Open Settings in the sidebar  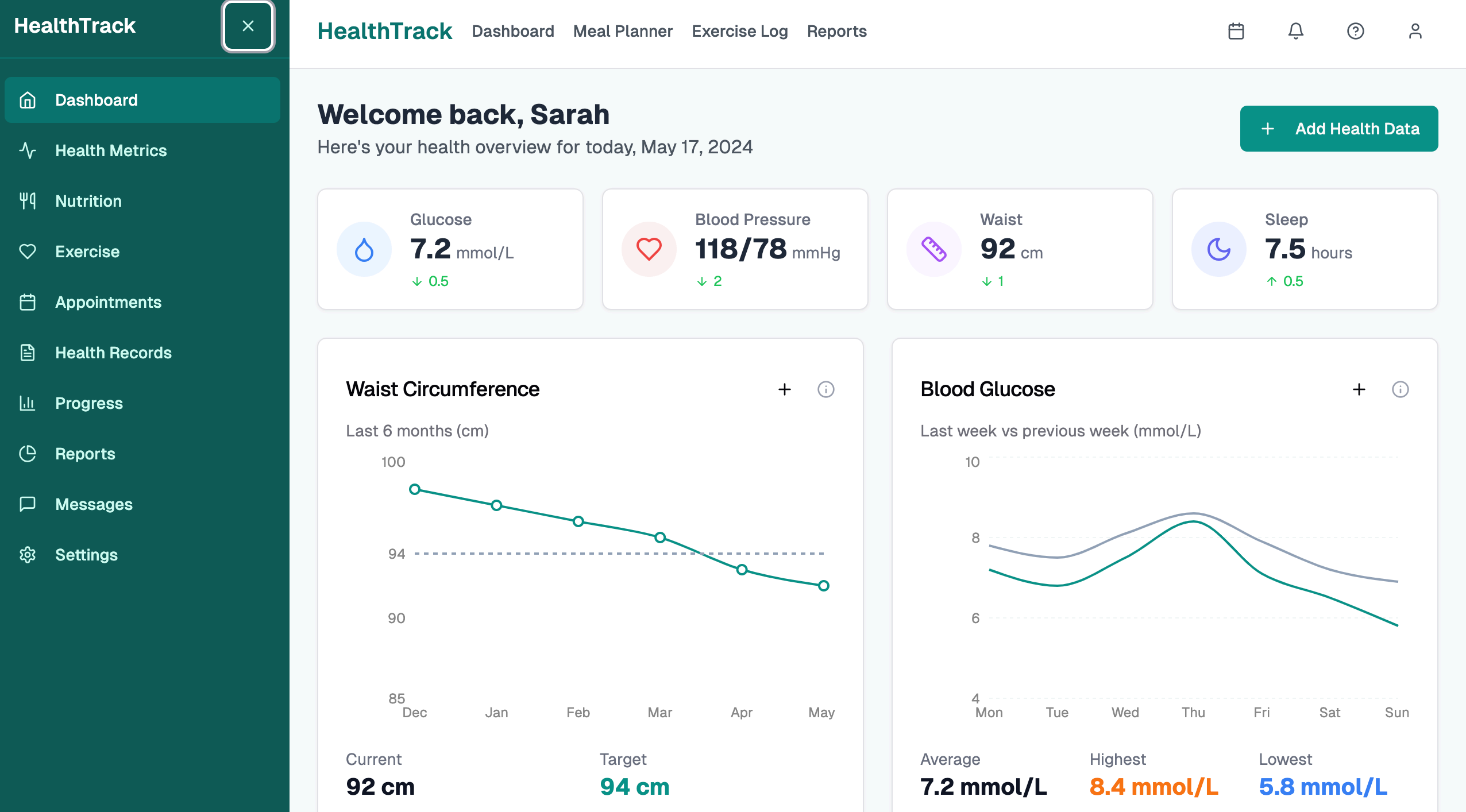click(x=142, y=555)
